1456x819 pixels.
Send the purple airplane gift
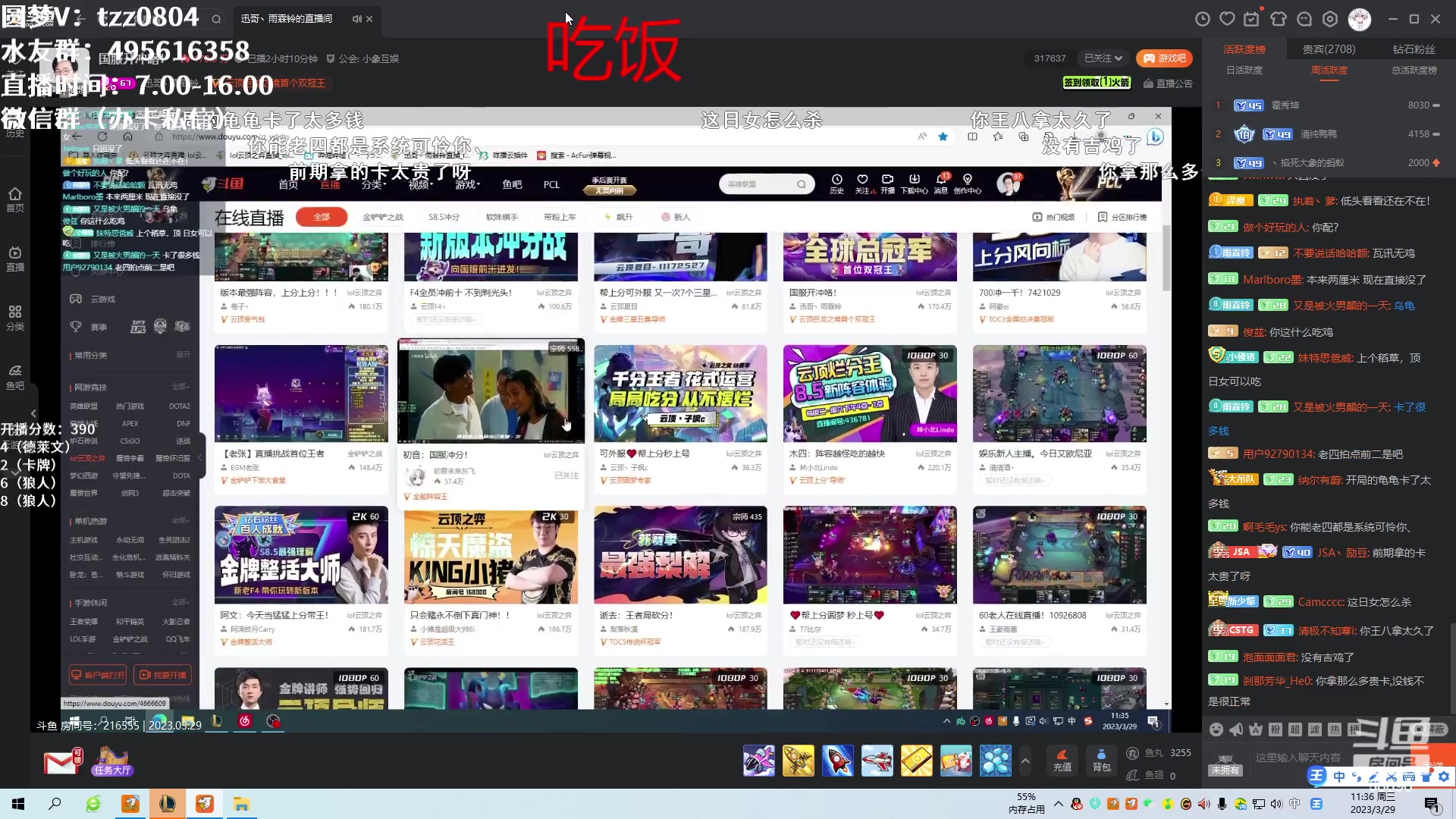pos(759,761)
